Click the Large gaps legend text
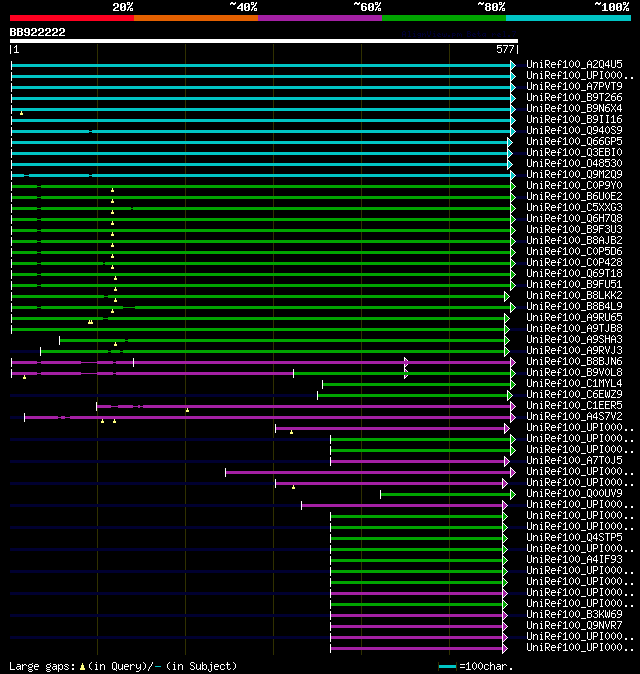This screenshot has width=640, height=674. pos(42,666)
